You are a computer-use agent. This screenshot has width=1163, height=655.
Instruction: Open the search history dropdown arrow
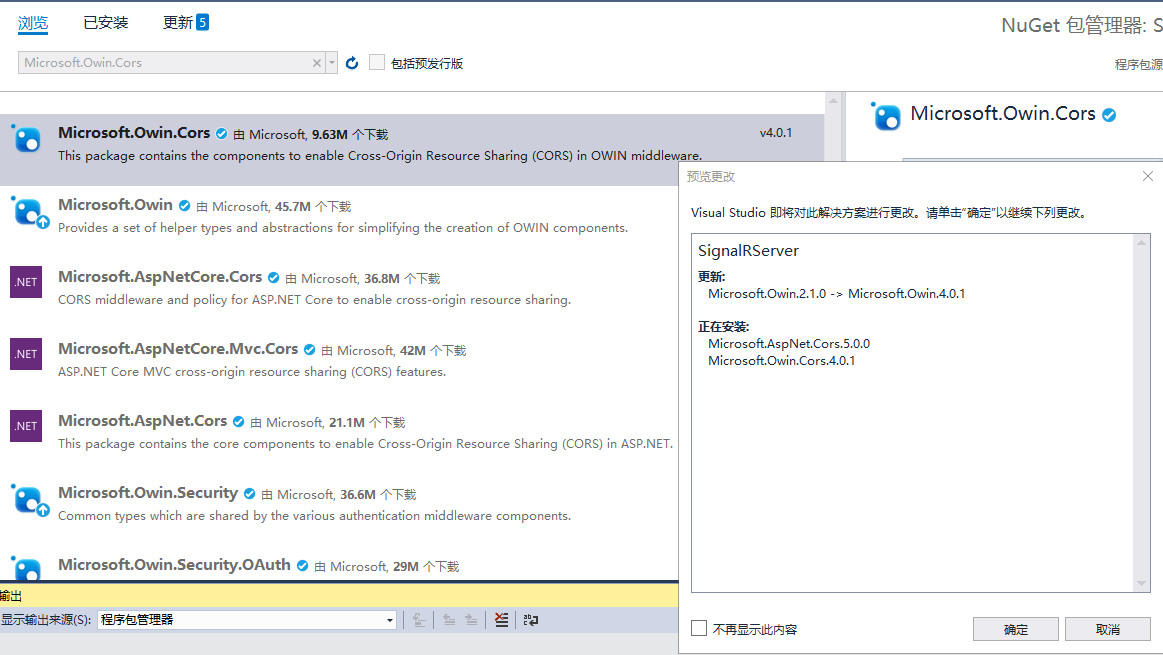click(x=331, y=62)
